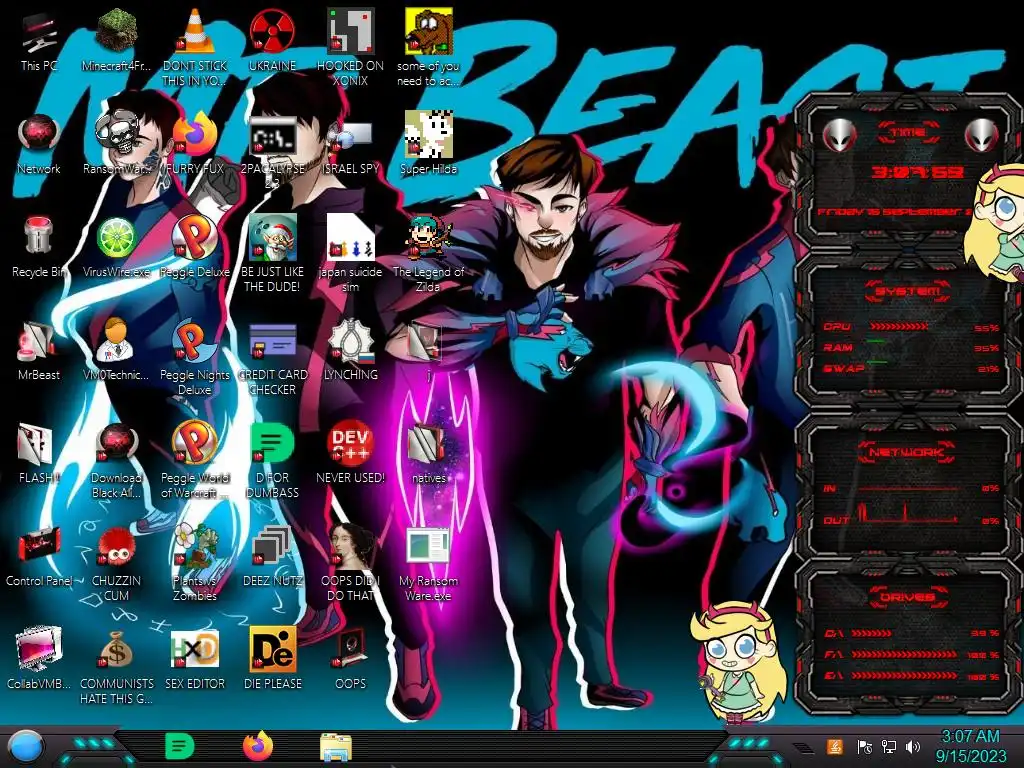Select VirusWire.exe lime icon
This screenshot has width=1024, height=768.
116,238
